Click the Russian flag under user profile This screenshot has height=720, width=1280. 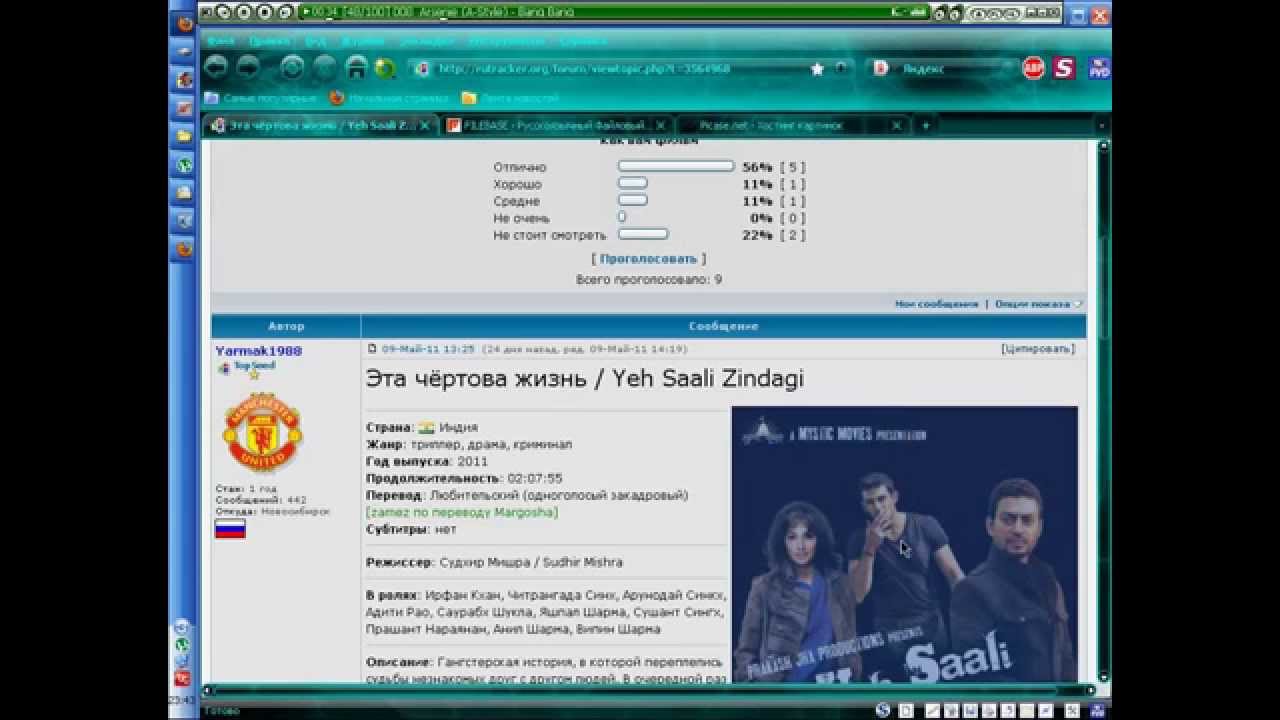230,529
